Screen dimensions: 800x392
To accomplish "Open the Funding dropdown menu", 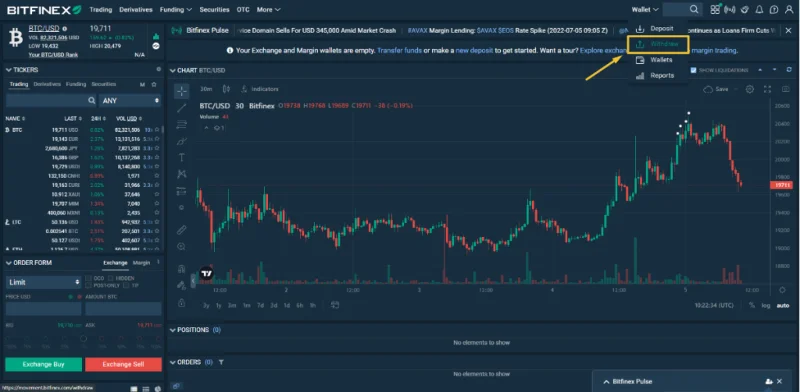I will pyautogui.click(x=176, y=9).
